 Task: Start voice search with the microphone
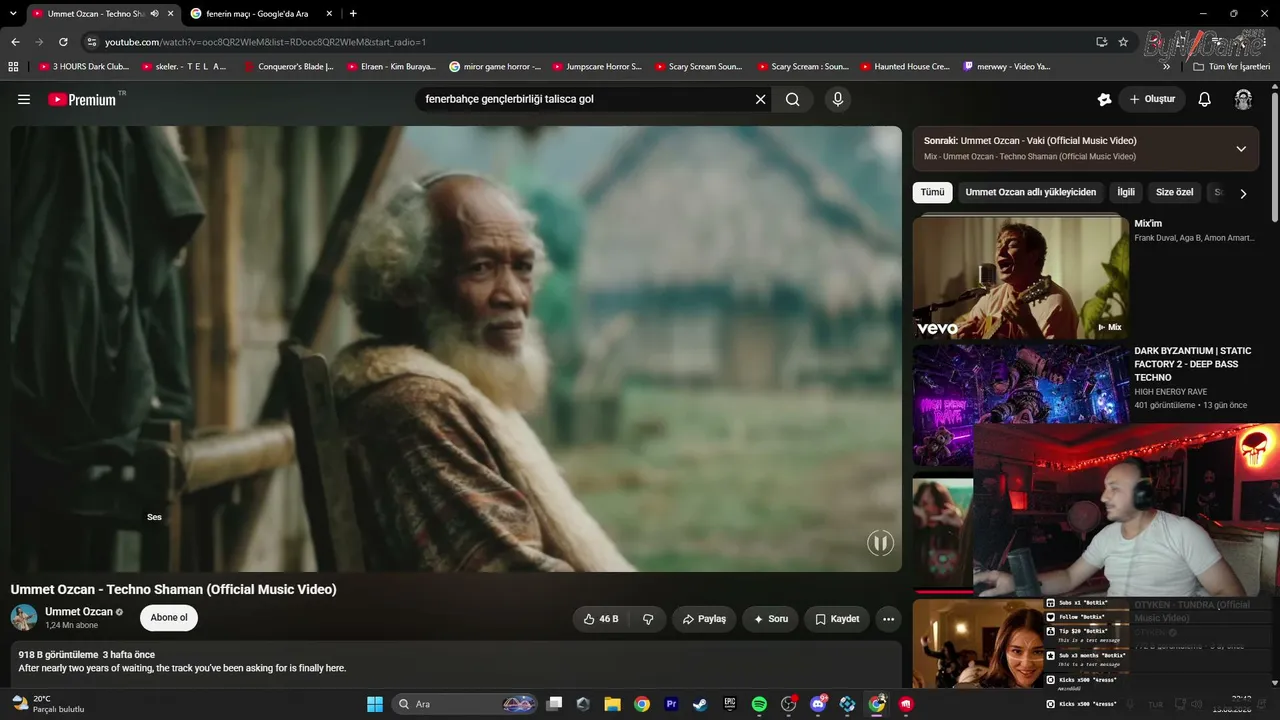coord(838,100)
